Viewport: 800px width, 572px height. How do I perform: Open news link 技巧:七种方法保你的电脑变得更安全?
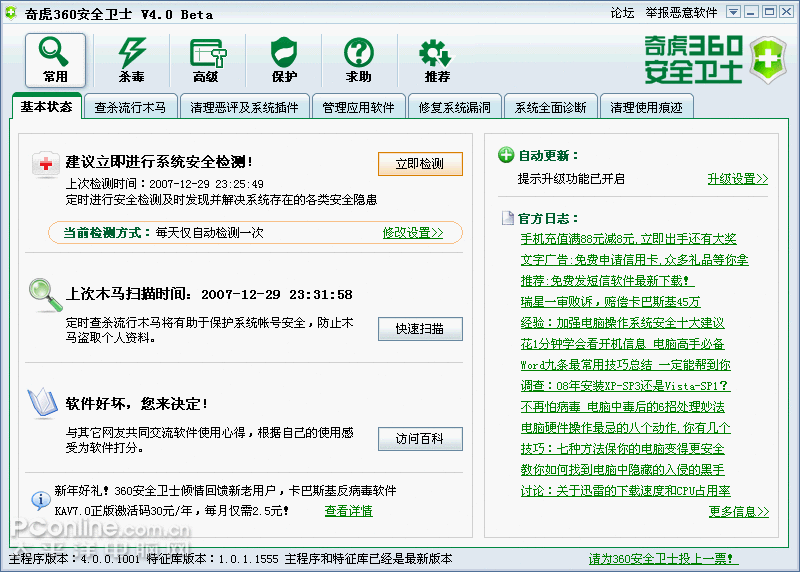point(622,448)
